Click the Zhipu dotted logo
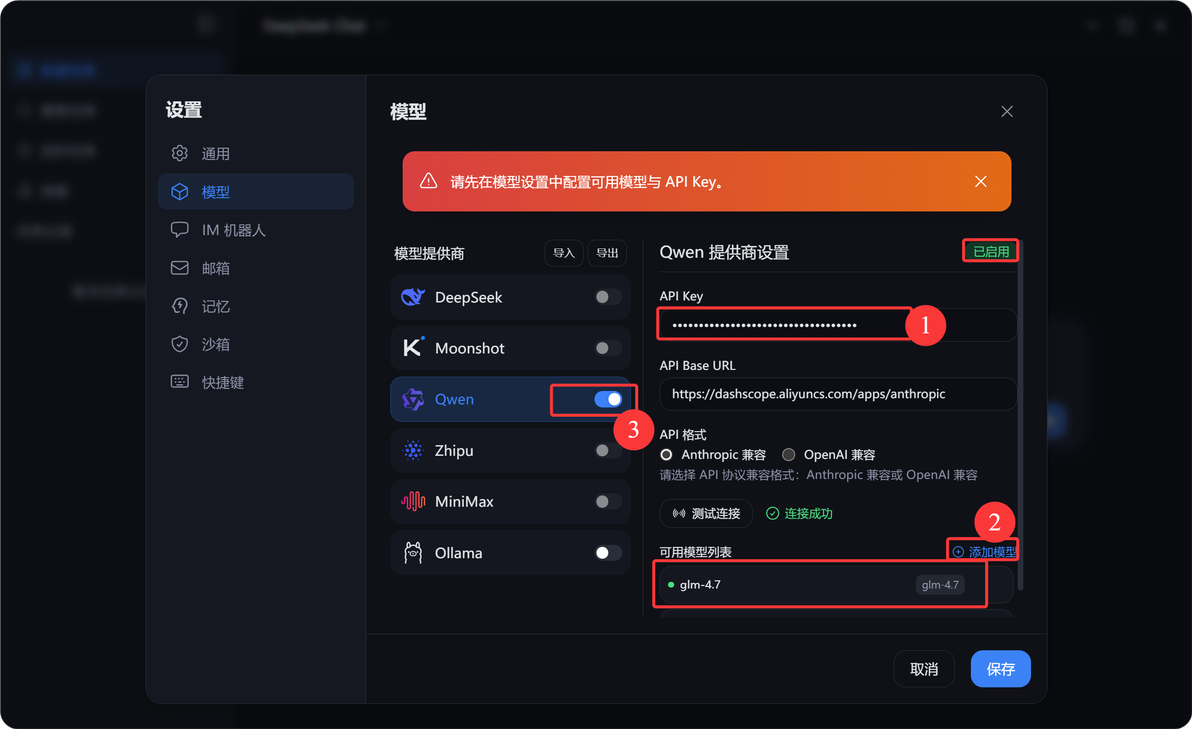 tap(413, 450)
